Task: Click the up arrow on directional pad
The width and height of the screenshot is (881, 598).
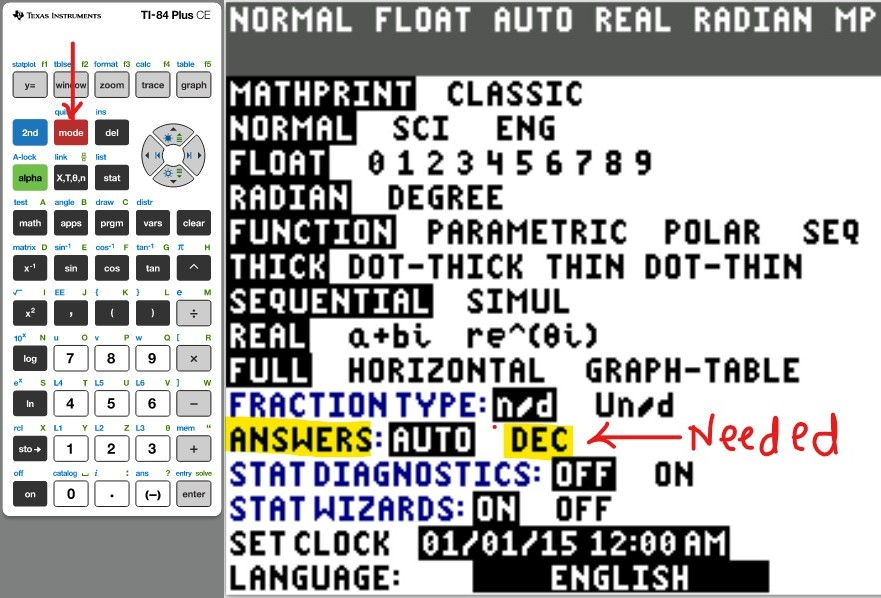Action: click(172, 137)
